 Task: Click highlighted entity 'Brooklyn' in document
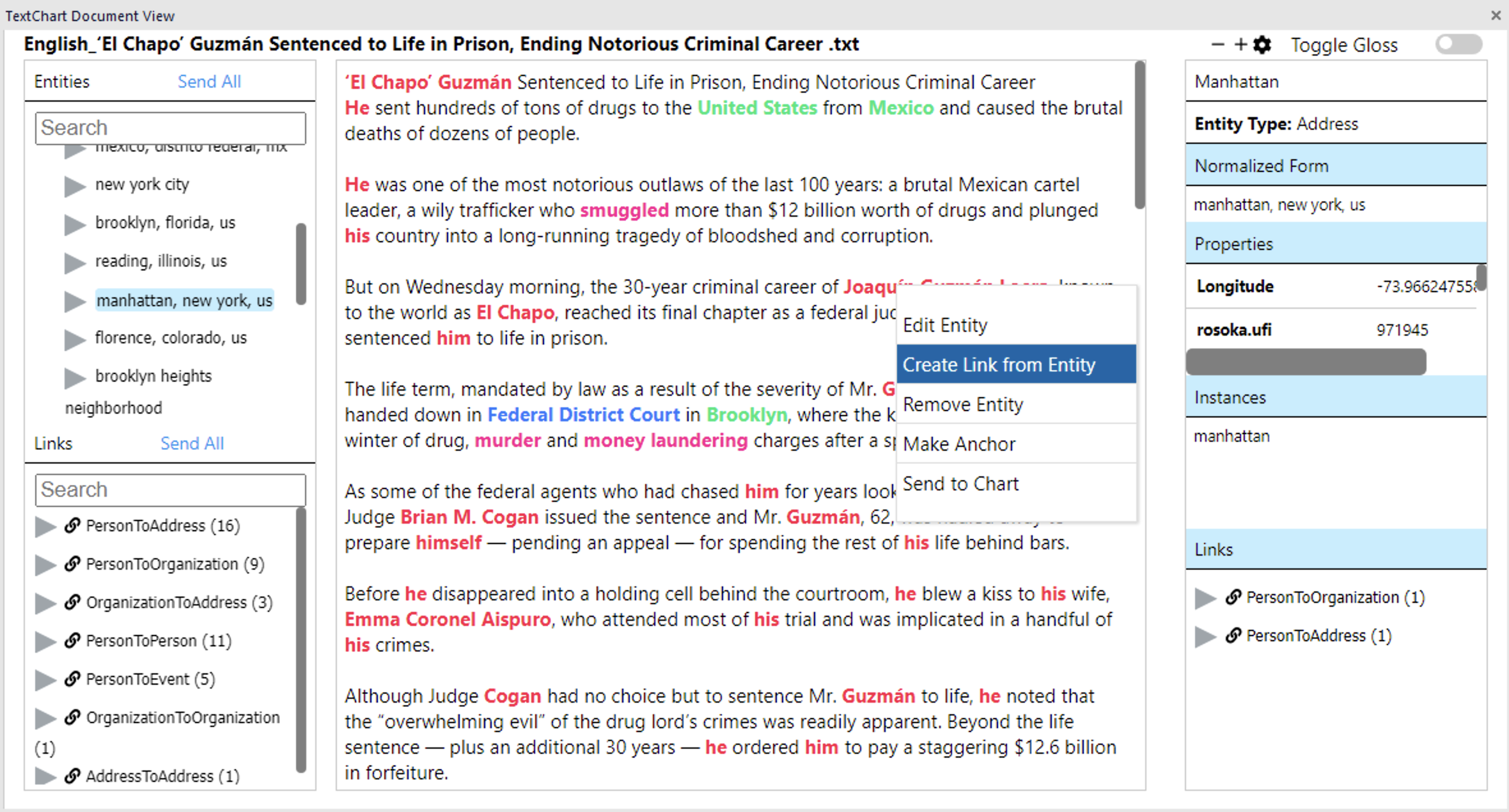click(747, 415)
